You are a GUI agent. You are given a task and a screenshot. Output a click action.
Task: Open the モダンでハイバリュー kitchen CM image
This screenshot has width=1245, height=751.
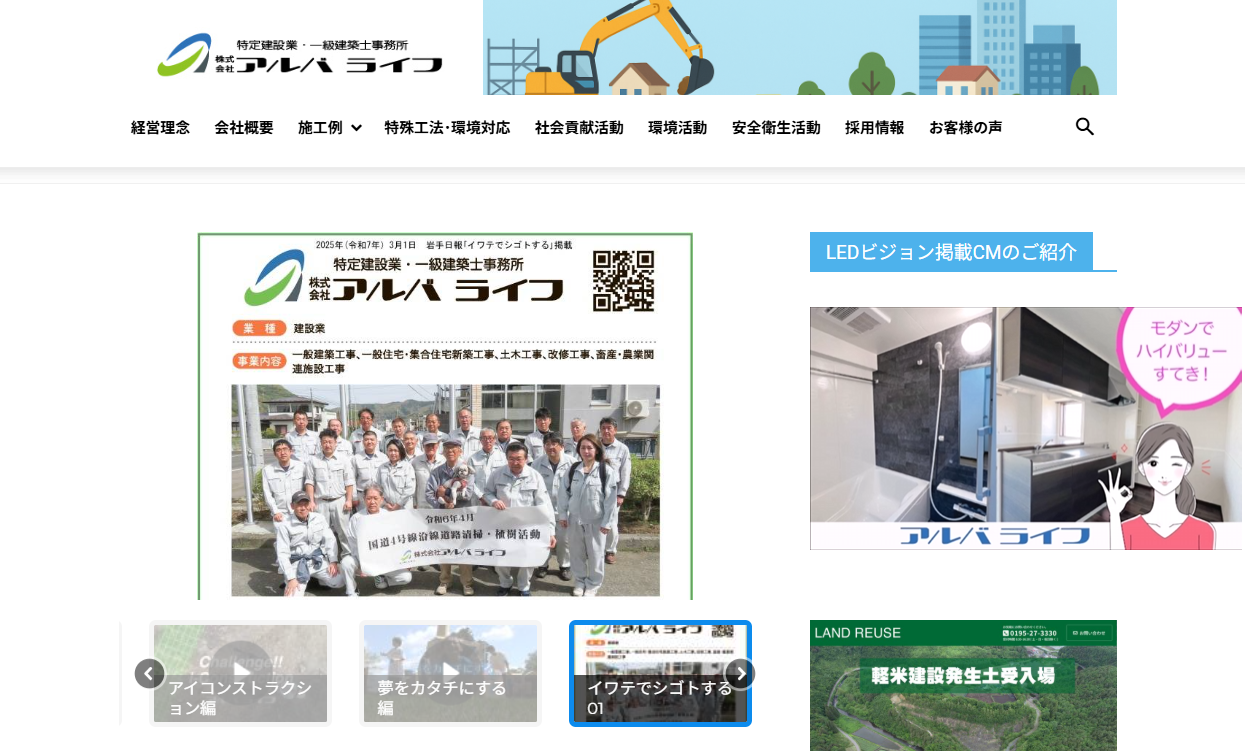[x=1026, y=428]
